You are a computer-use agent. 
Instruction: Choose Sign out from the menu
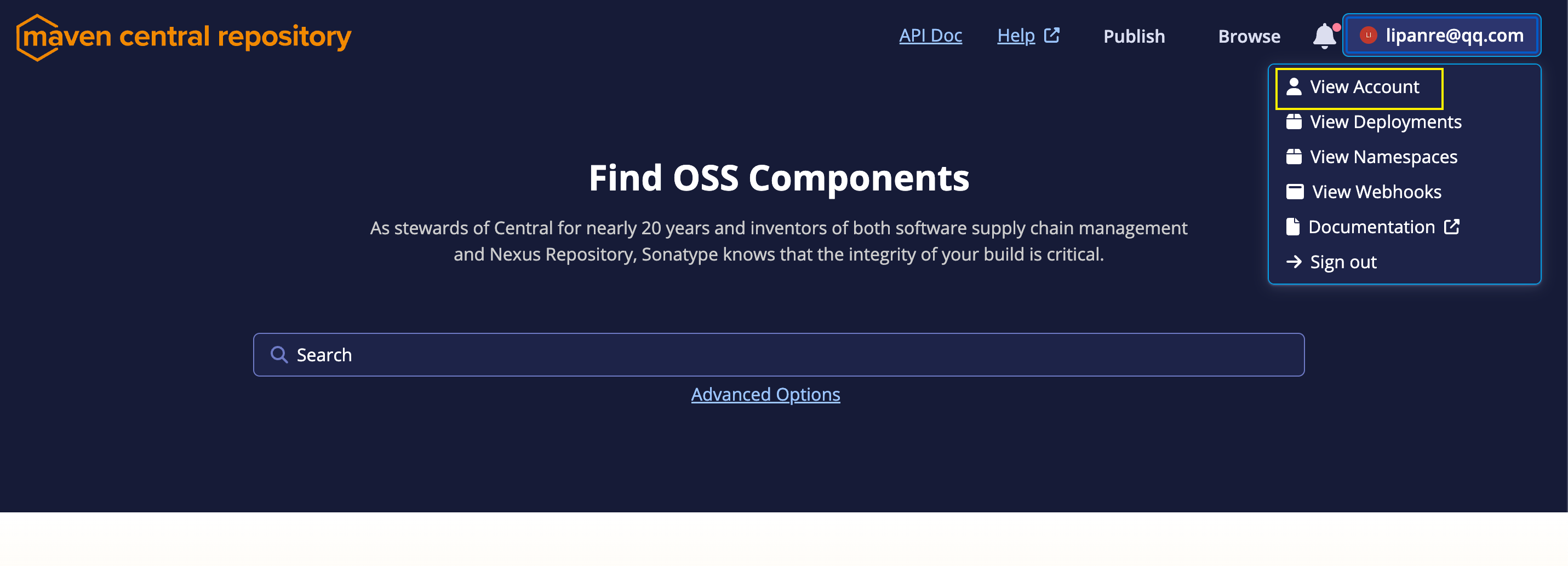[x=1343, y=262]
